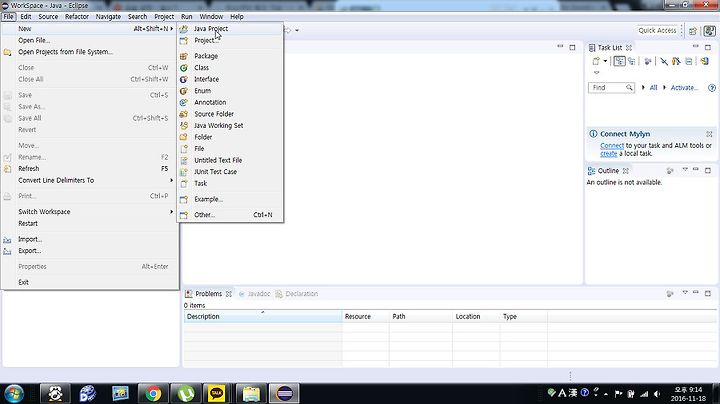The height and width of the screenshot is (404, 720).
Task: Click the Eclipse taskbar icon
Action: (284, 393)
